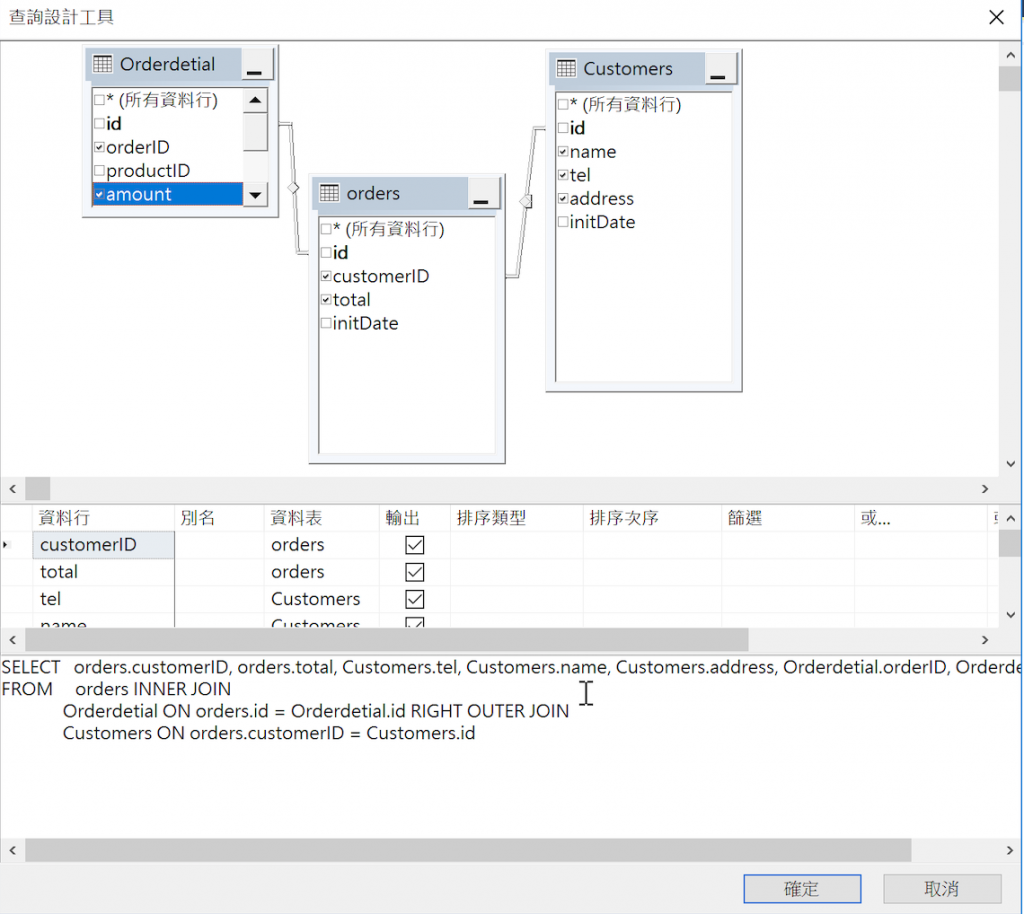
Task: Check the id box in Orderdetial
Action: (99, 123)
